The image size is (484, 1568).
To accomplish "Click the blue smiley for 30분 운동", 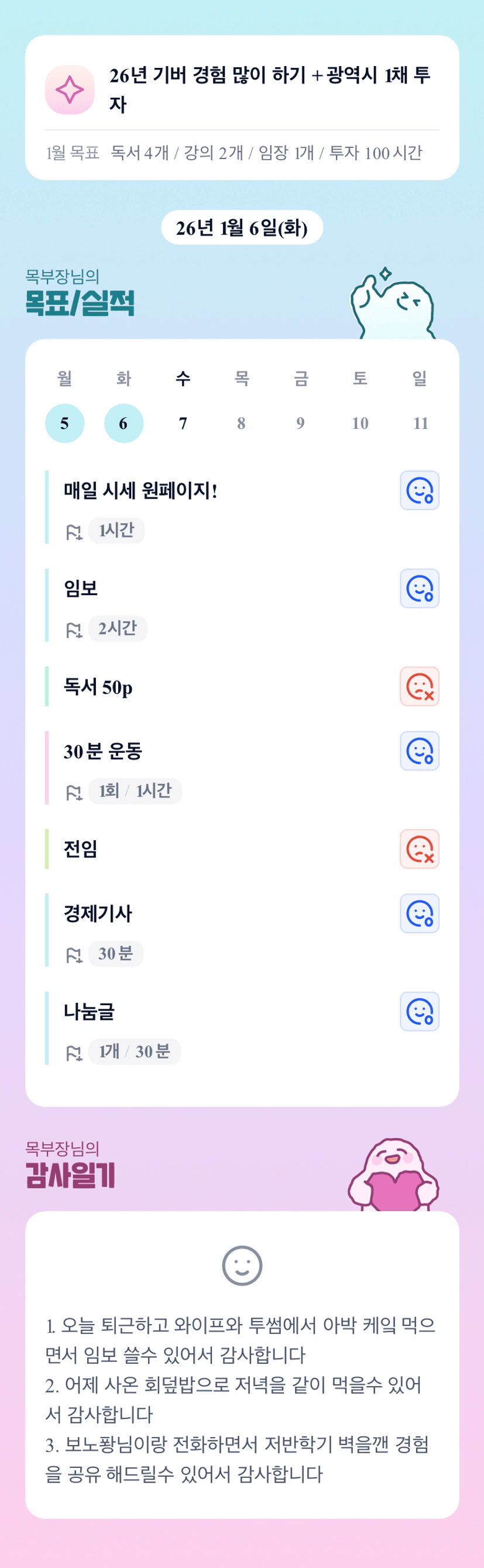I will tap(420, 751).
